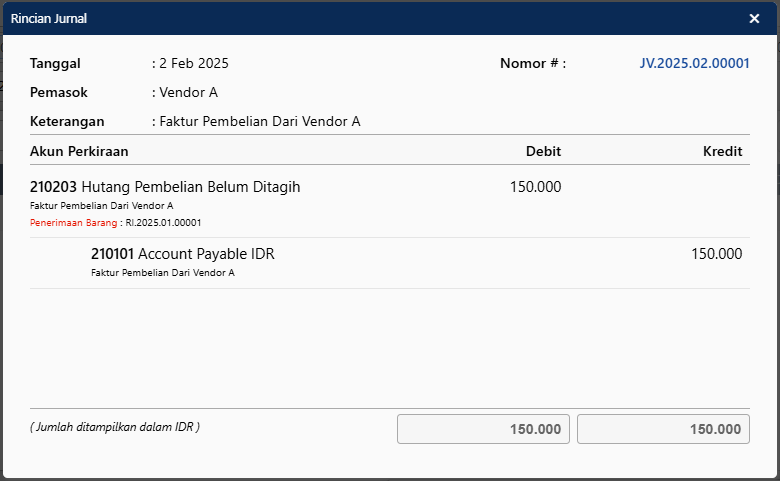Click the total kredit field at bottom
Screen dimensions: 780x481
[663, 429]
